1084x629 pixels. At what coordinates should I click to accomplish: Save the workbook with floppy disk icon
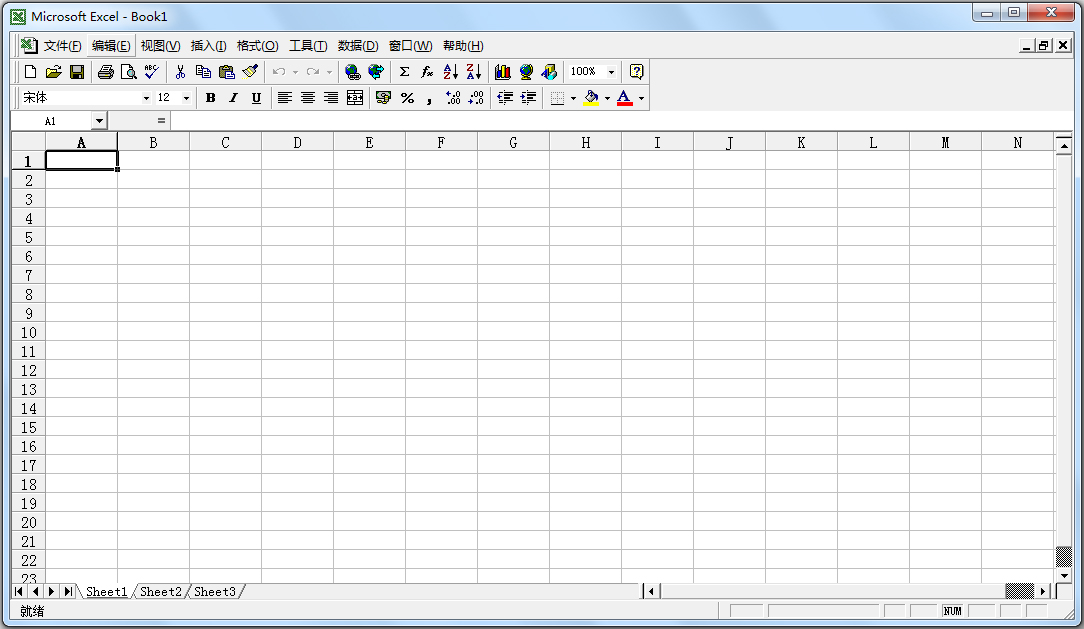(x=77, y=72)
